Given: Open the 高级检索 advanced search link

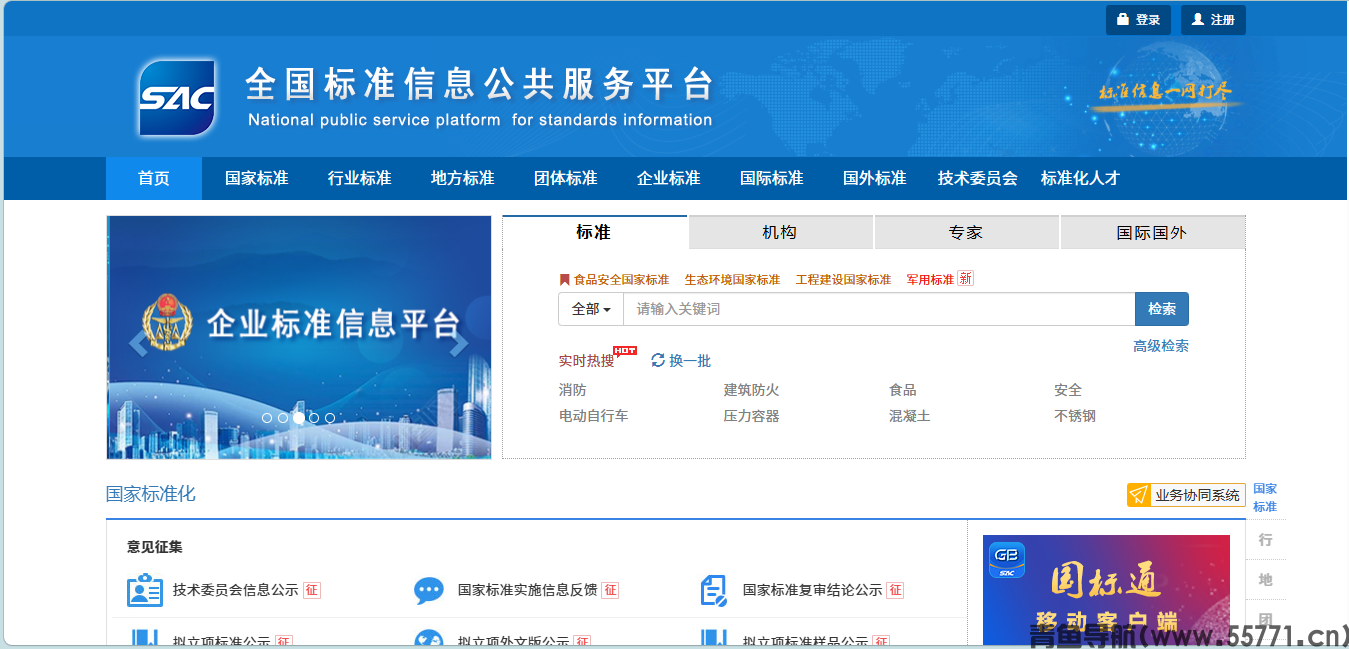Looking at the screenshot, I should [x=1161, y=346].
